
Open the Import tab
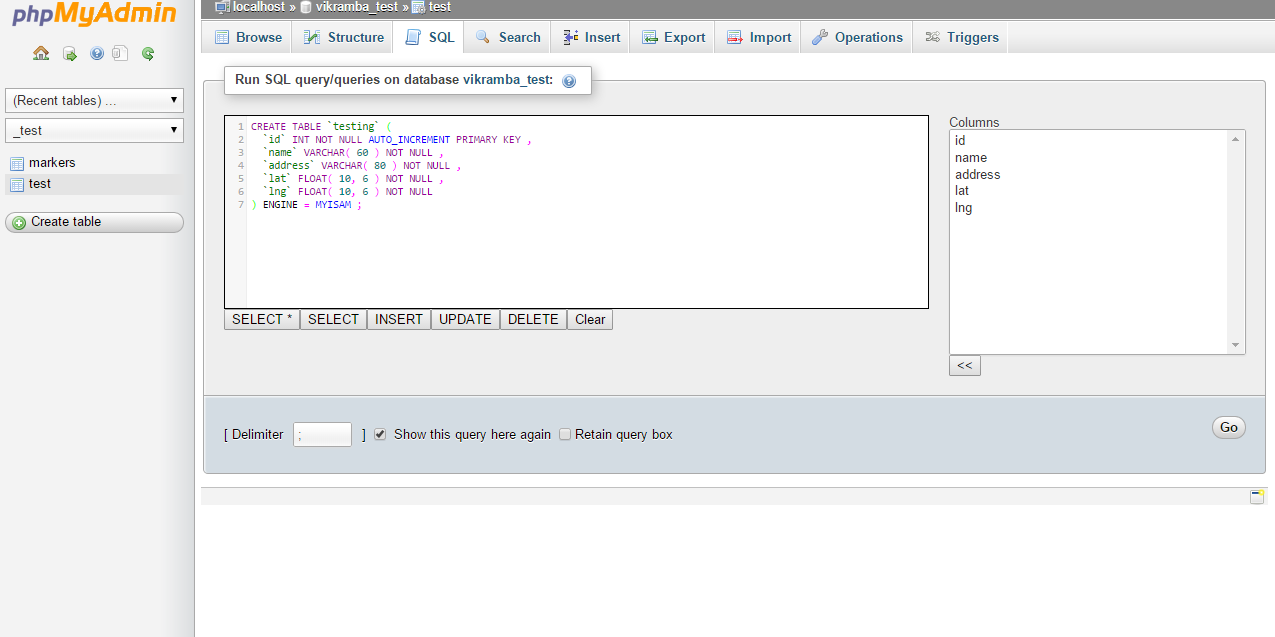pyautogui.click(x=758, y=37)
